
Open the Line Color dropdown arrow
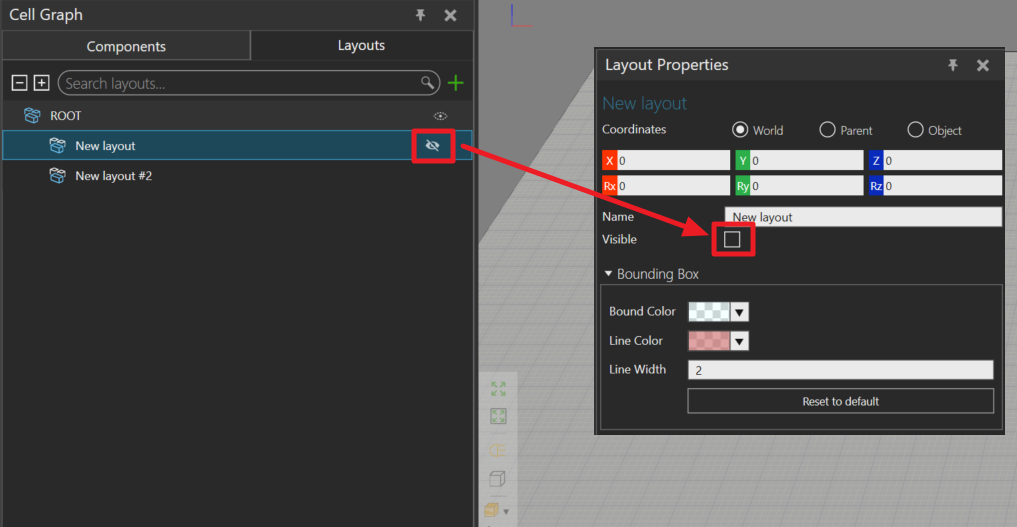[x=740, y=341]
